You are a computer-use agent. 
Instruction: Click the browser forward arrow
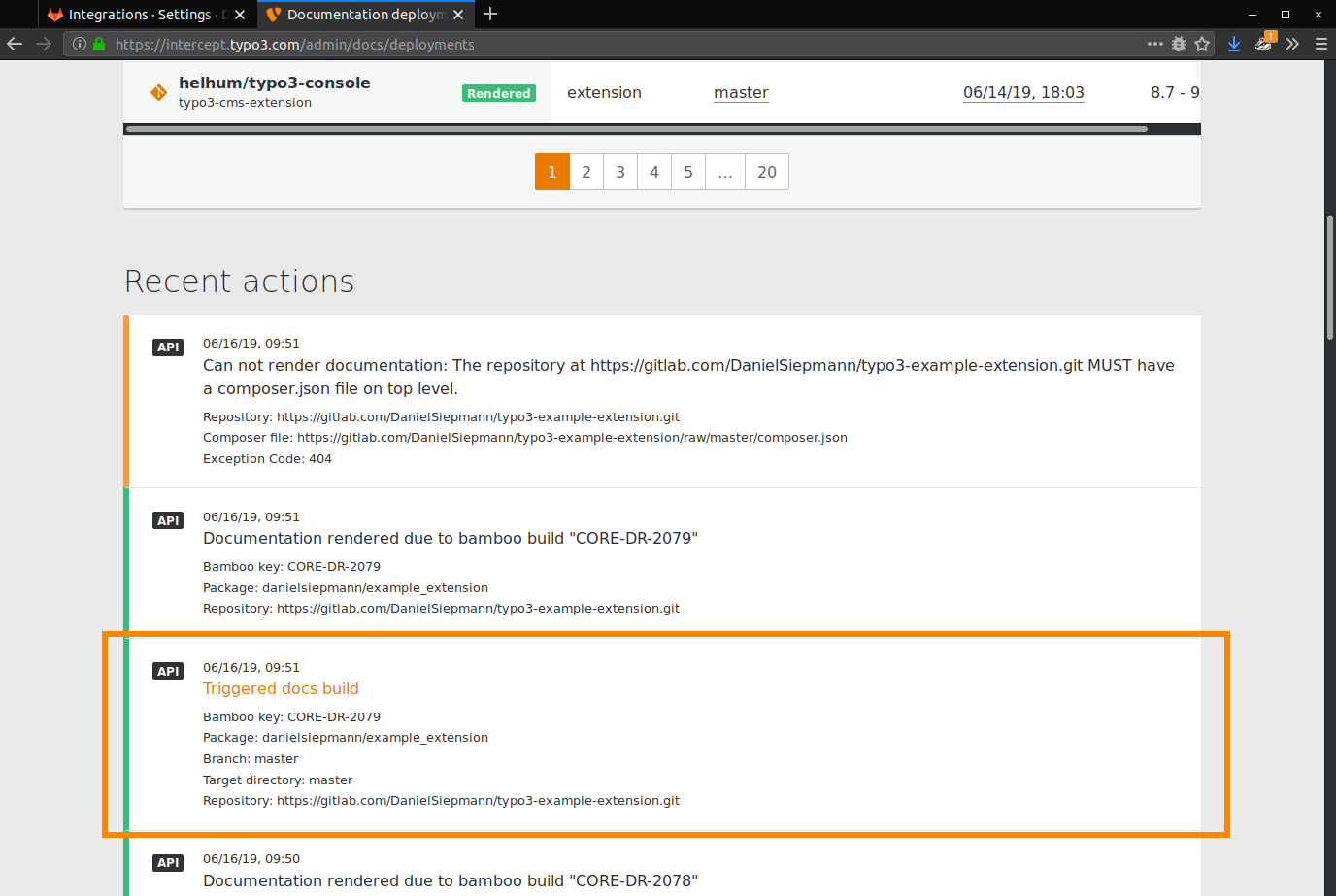click(x=44, y=44)
